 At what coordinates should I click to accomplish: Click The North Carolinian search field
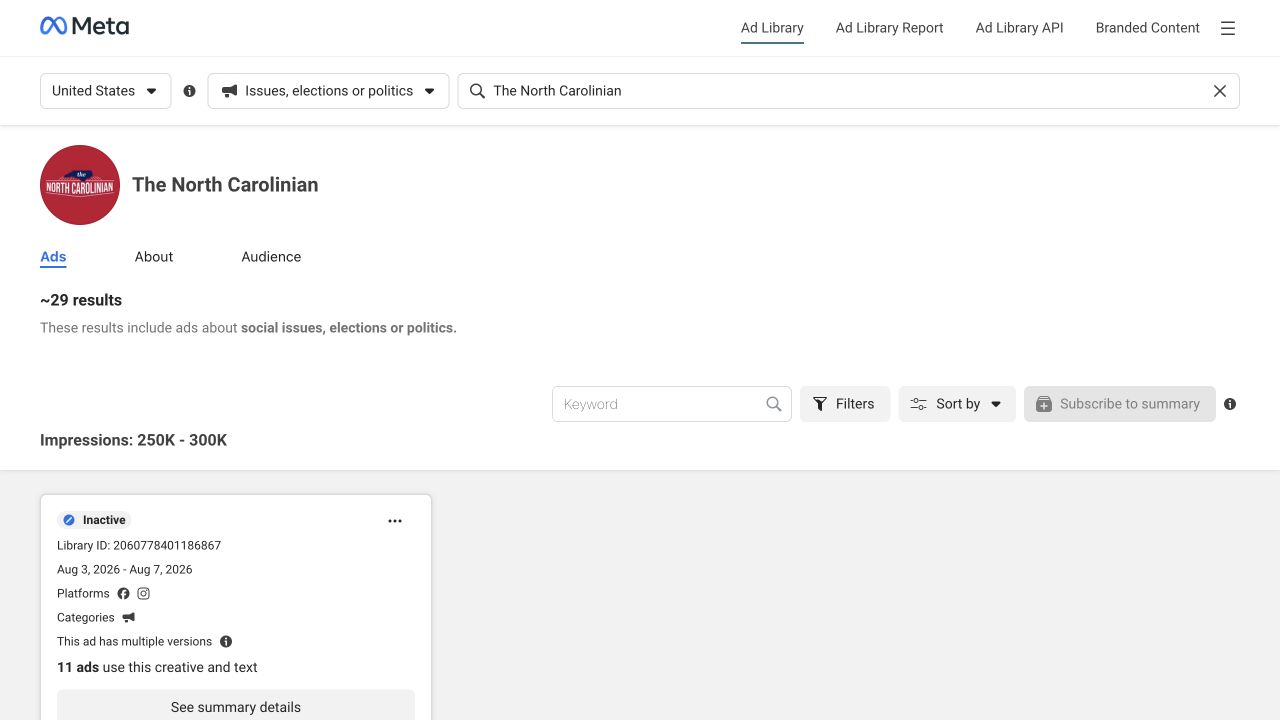(849, 91)
